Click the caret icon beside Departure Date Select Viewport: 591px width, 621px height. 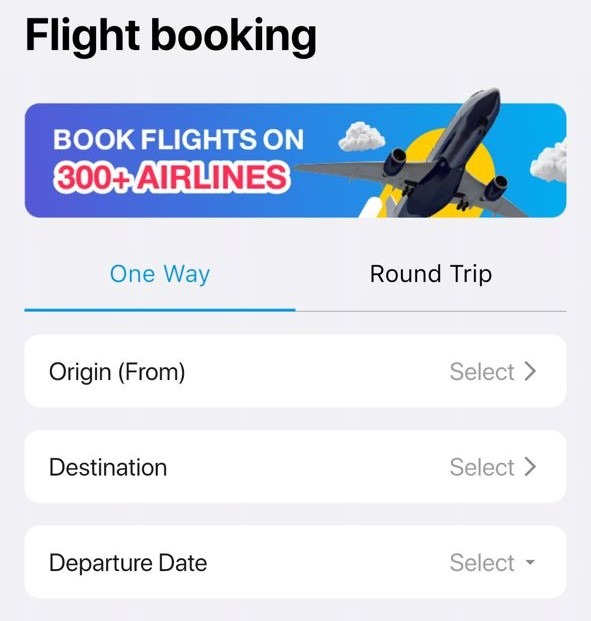coord(530,562)
